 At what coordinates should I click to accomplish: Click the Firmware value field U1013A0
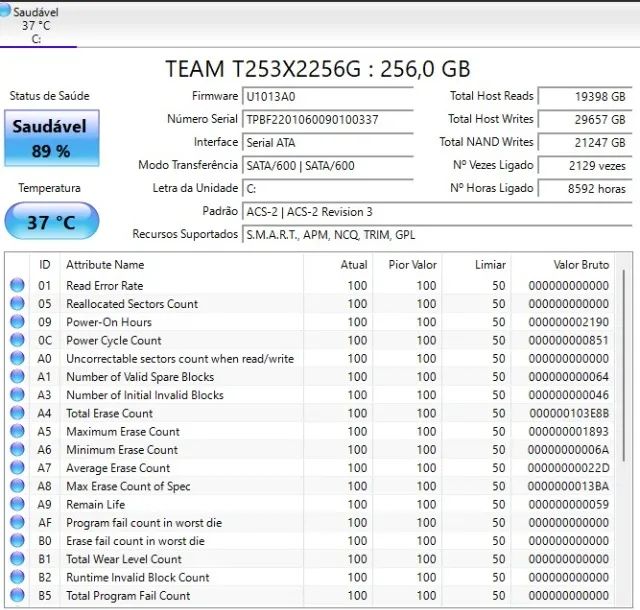click(x=327, y=97)
